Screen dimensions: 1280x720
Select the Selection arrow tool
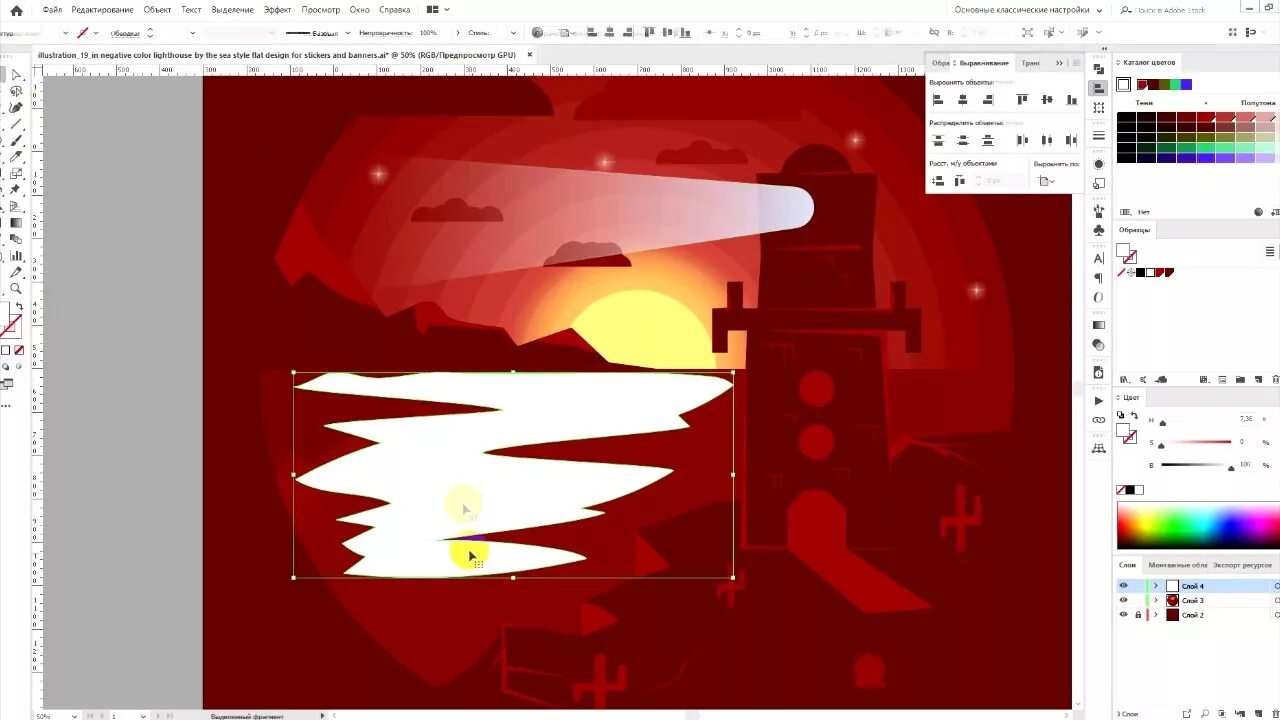coord(16,75)
